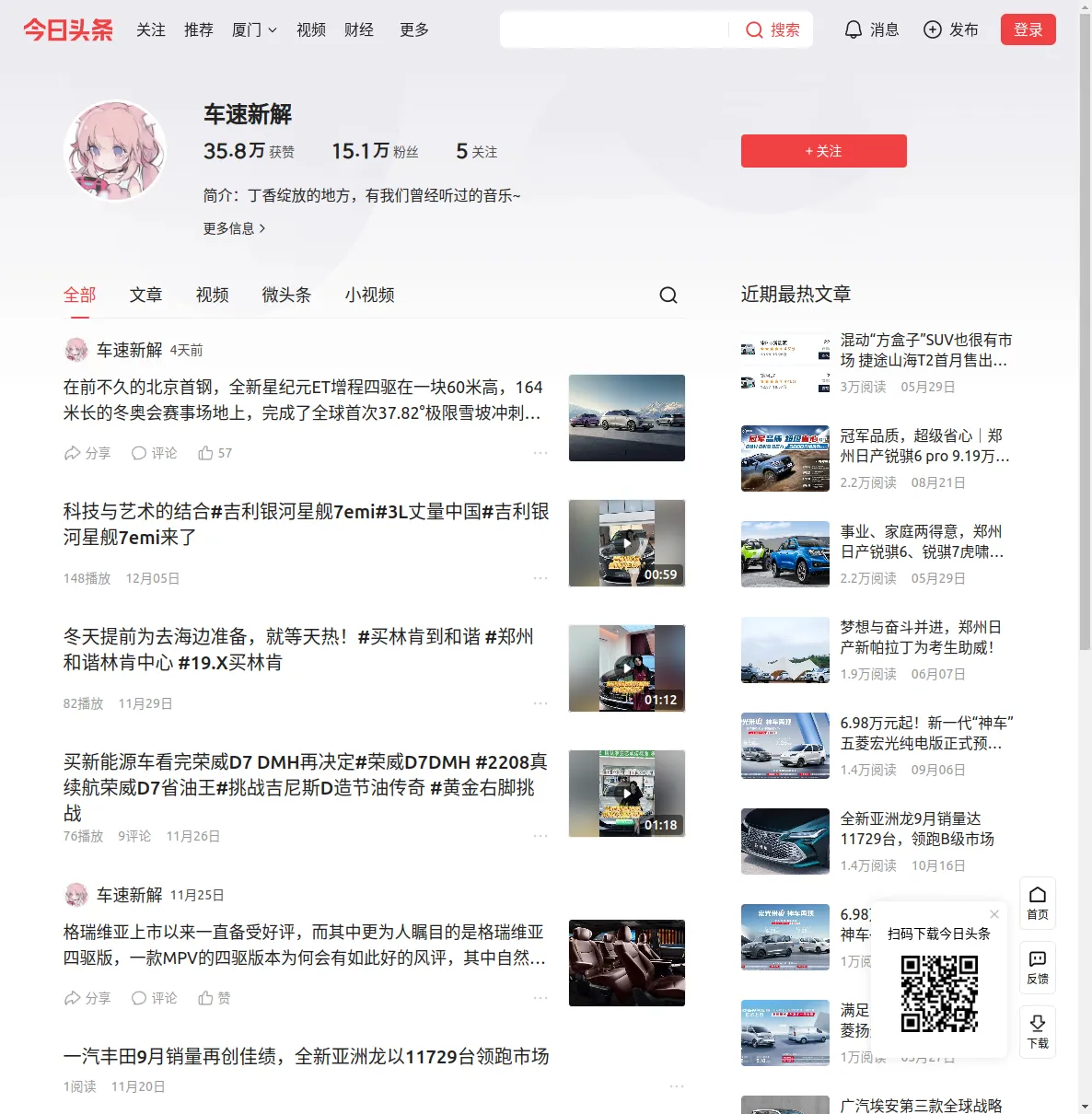The image size is (1092, 1114).
Task: Open the 9评论 count on 荣威D7 video
Action: pos(134,836)
